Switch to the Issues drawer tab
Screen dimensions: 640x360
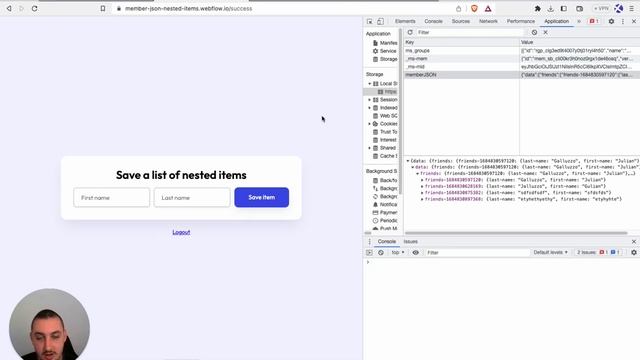point(410,242)
